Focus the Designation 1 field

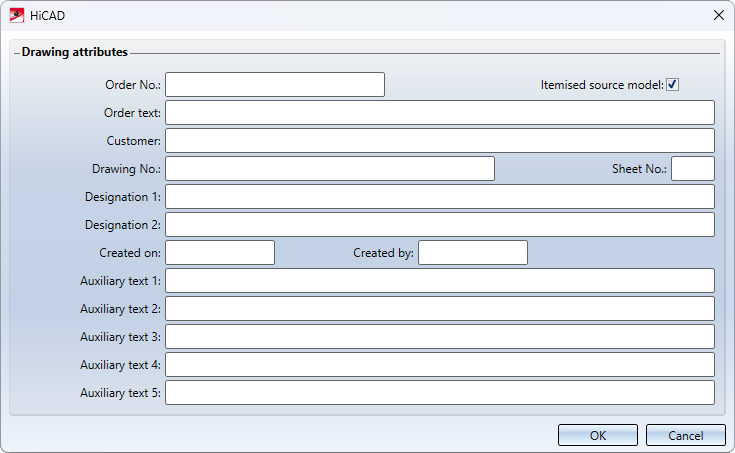pyautogui.click(x=440, y=196)
